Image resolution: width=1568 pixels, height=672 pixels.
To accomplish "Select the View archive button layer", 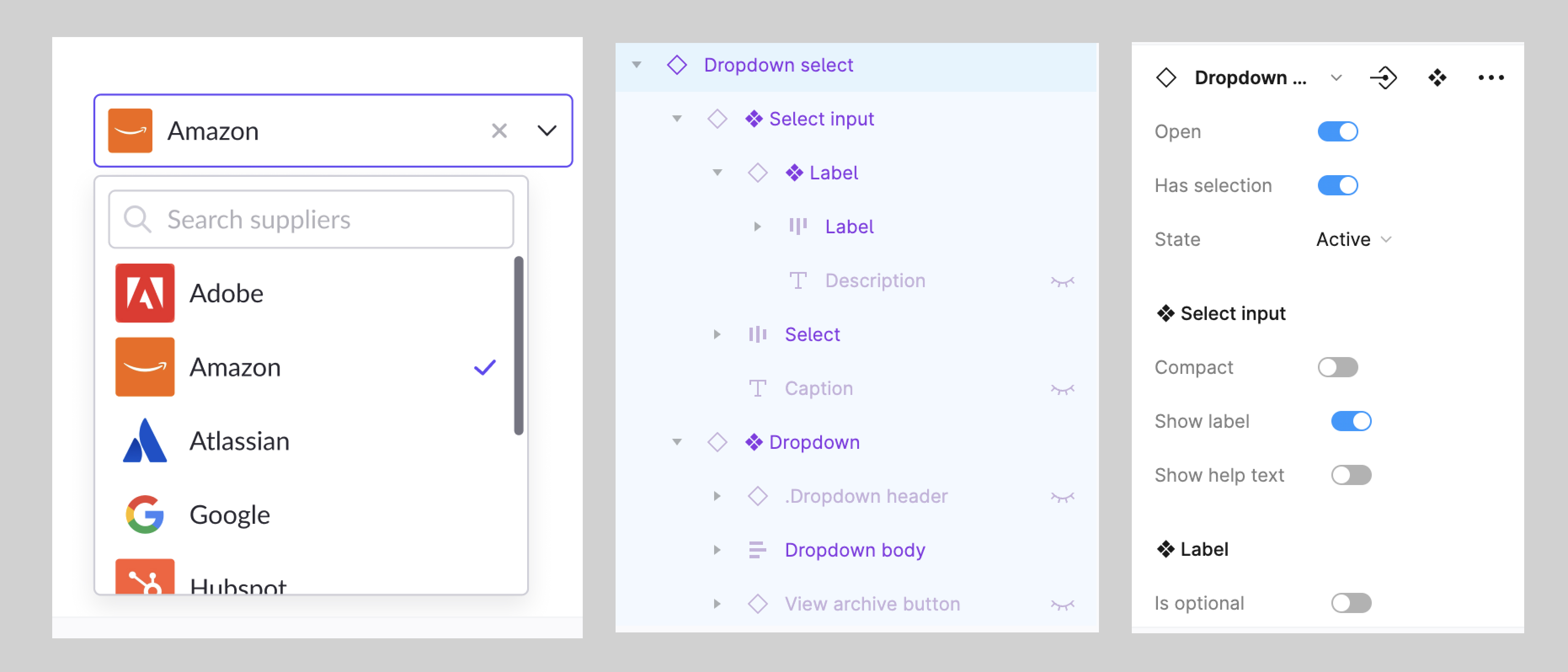I will 872,604.
